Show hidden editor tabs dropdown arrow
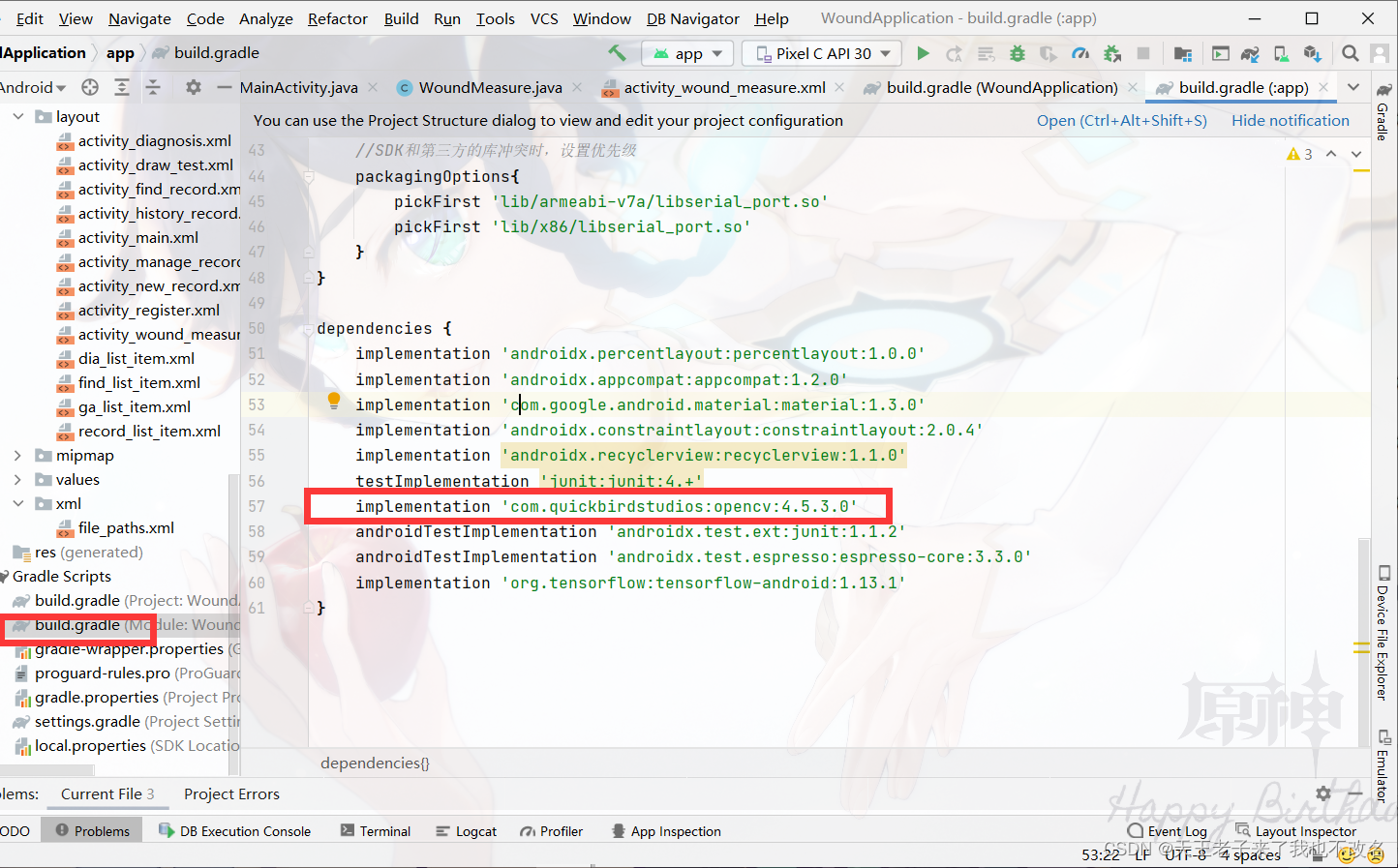1398x868 pixels. click(x=1353, y=87)
